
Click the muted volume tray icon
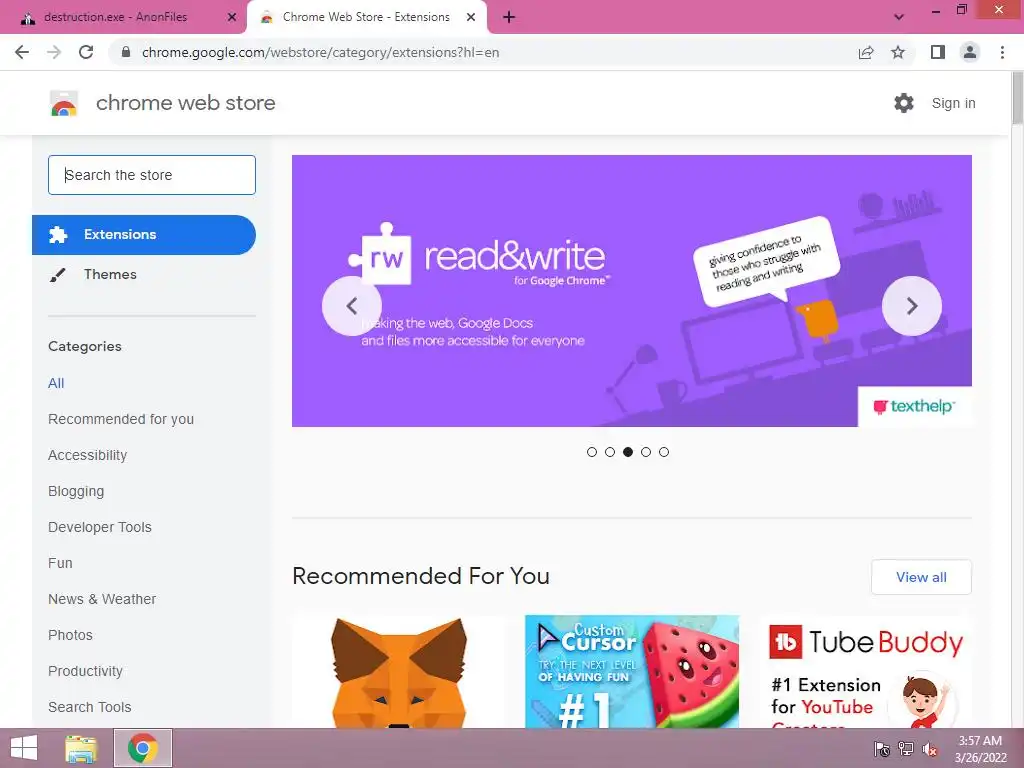(929, 749)
